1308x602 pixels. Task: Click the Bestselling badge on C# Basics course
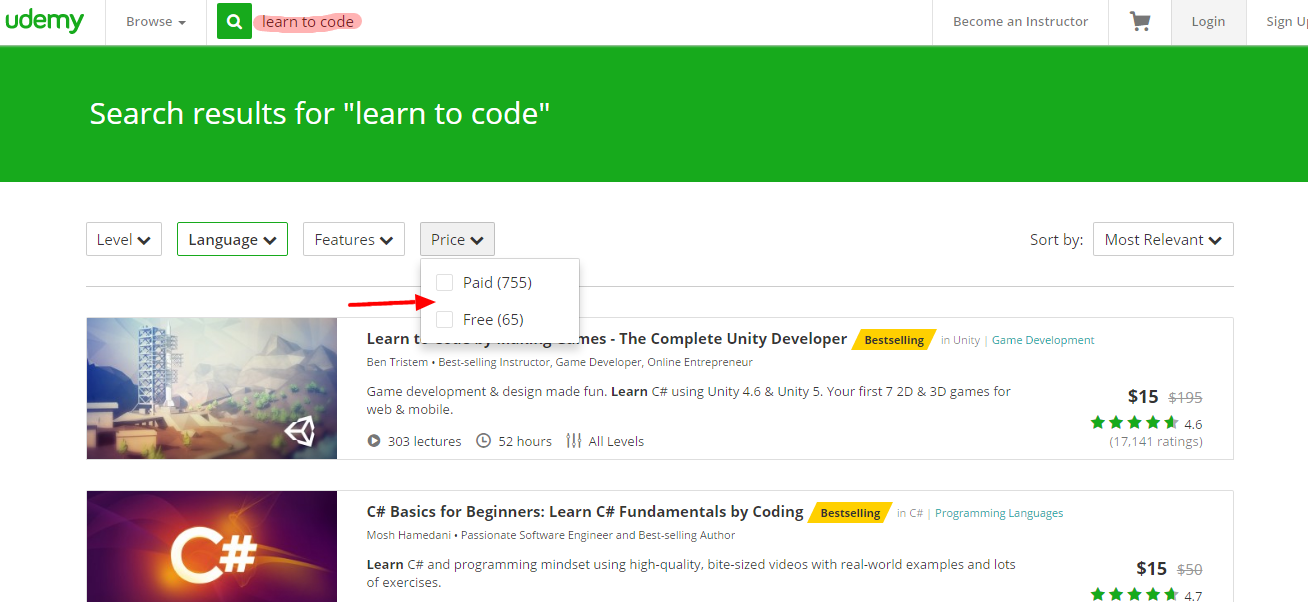point(850,513)
